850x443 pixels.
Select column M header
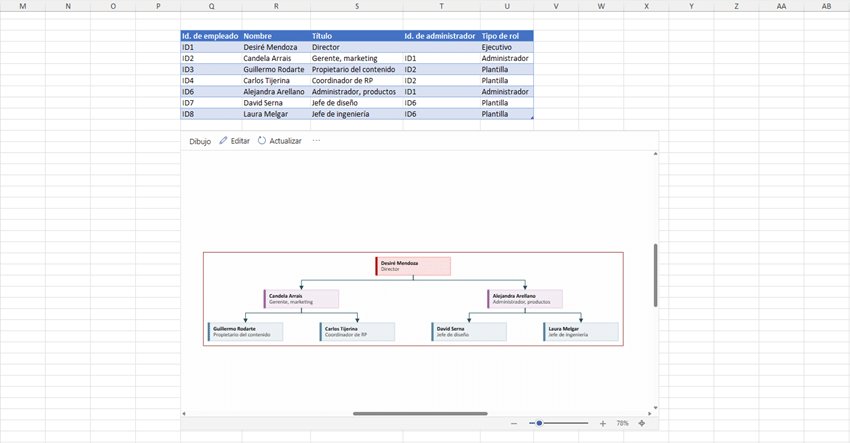click(x=23, y=6)
